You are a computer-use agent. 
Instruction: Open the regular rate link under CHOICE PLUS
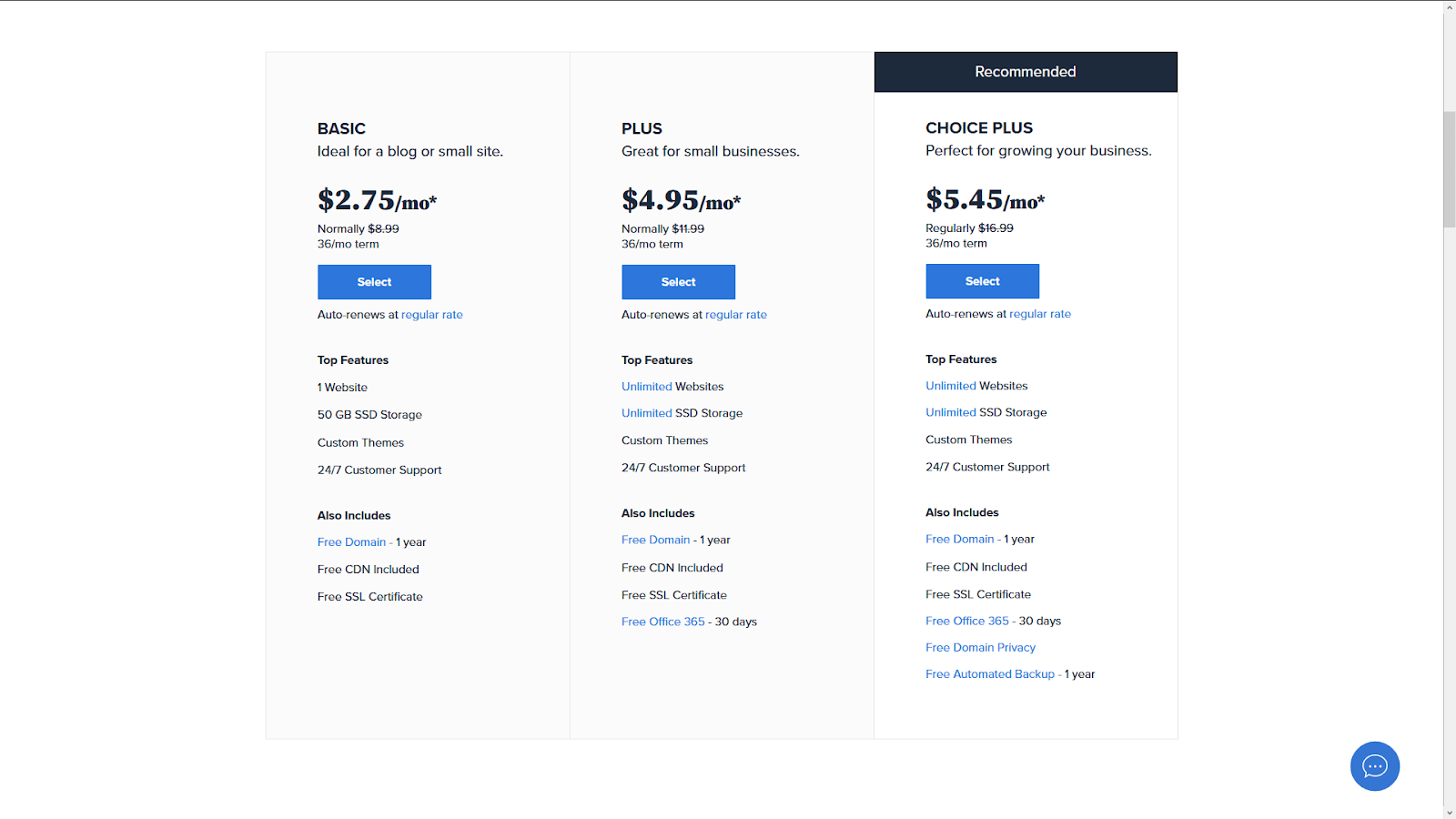tap(1039, 313)
